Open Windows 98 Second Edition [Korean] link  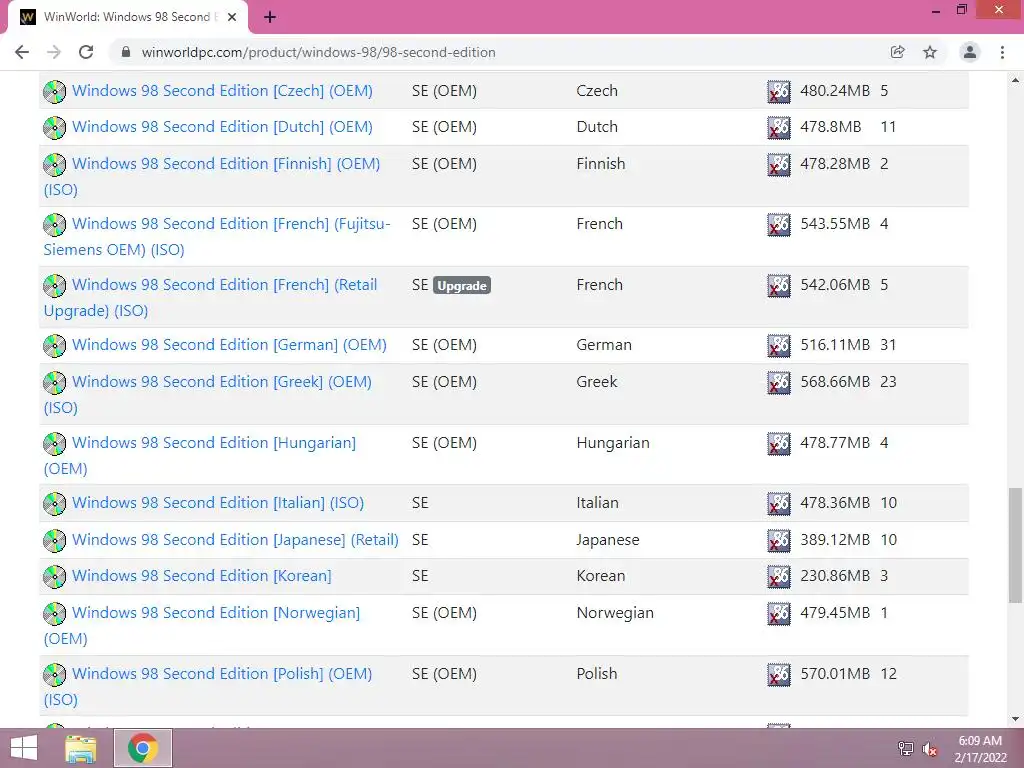[x=202, y=576]
